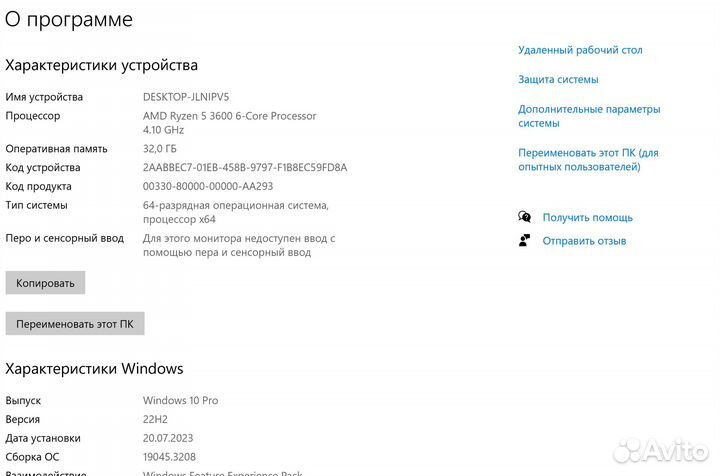Click the Характеристики Windows heading

[94, 369]
